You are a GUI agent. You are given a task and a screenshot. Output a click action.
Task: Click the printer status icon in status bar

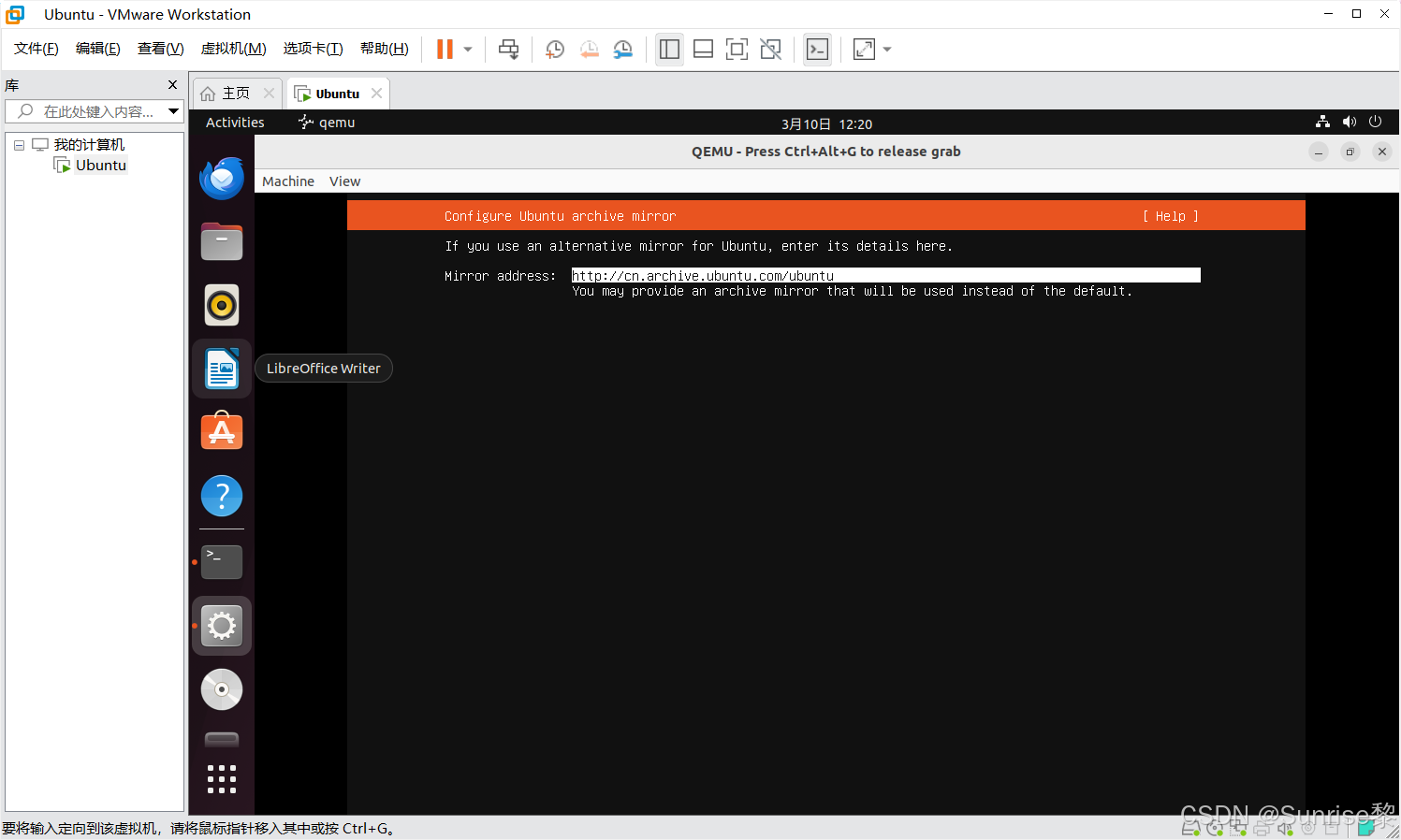pyautogui.click(x=1262, y=828)
